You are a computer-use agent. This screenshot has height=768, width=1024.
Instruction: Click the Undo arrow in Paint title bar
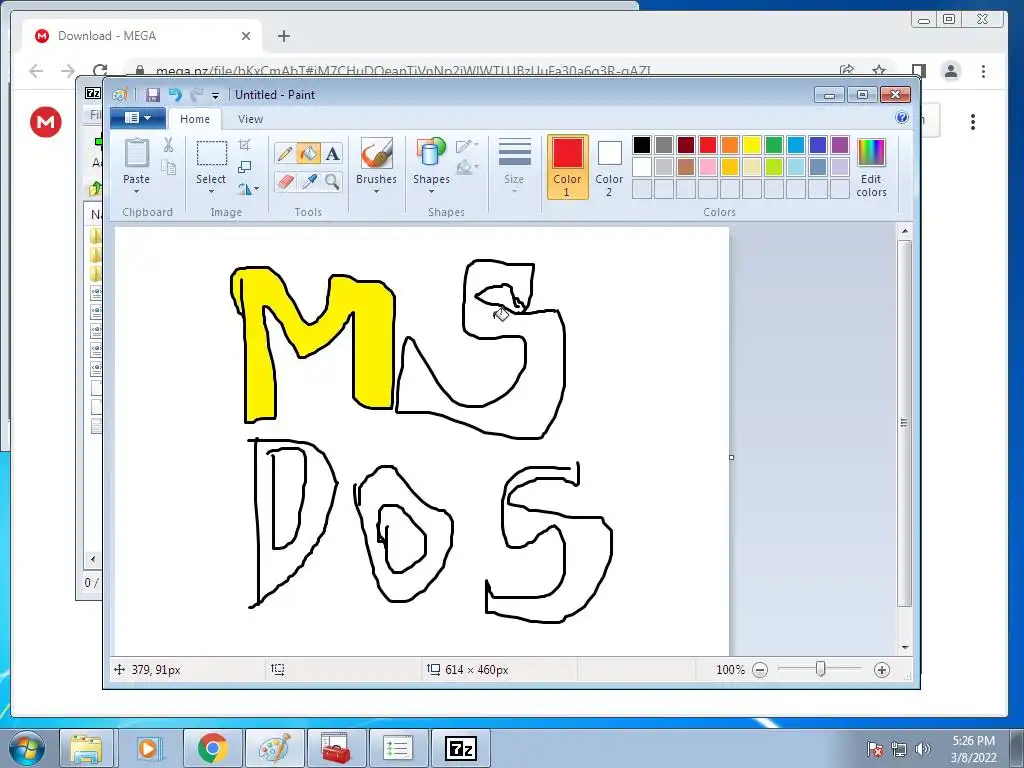tap(175, 95)
